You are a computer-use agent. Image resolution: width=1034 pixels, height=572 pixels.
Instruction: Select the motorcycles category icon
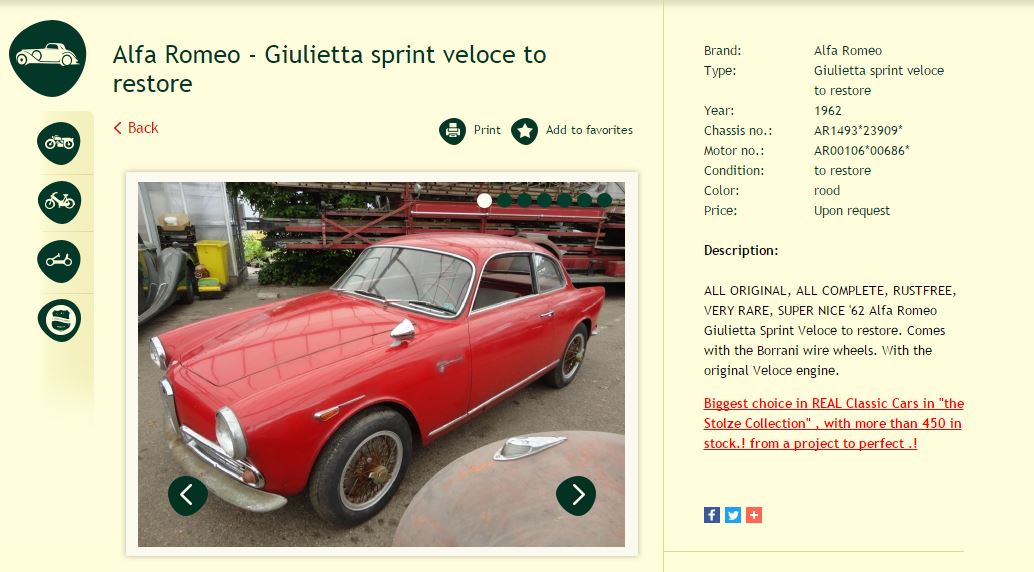(59, 143)
